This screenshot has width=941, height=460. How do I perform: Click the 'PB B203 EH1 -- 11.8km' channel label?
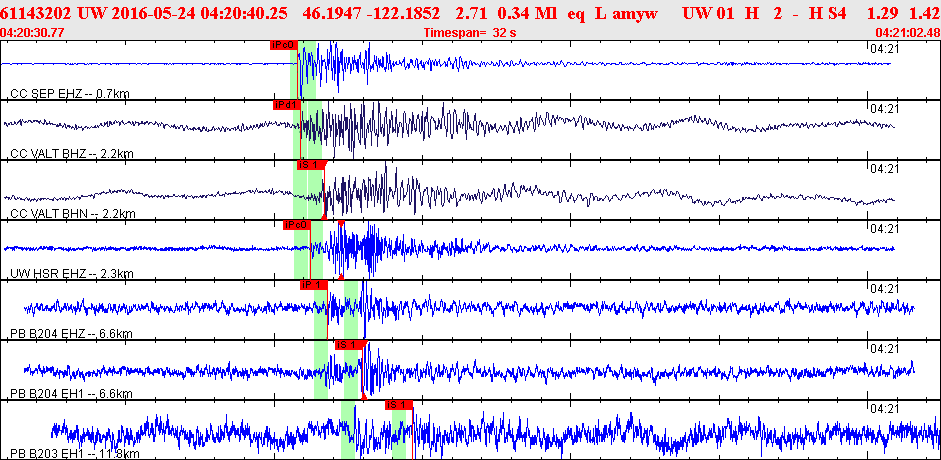point(75,453)
